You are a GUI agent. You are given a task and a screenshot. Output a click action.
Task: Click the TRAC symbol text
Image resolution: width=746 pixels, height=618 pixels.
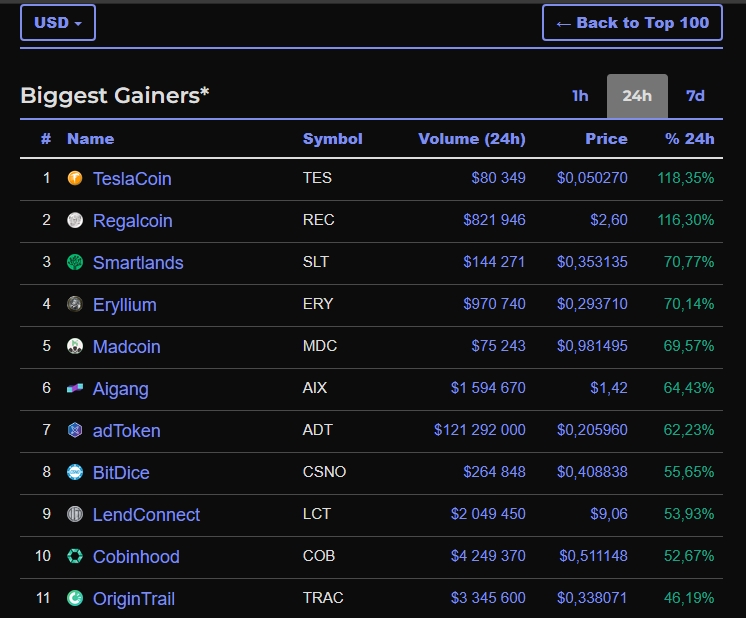pyautogui.click(x=323, y=598)
